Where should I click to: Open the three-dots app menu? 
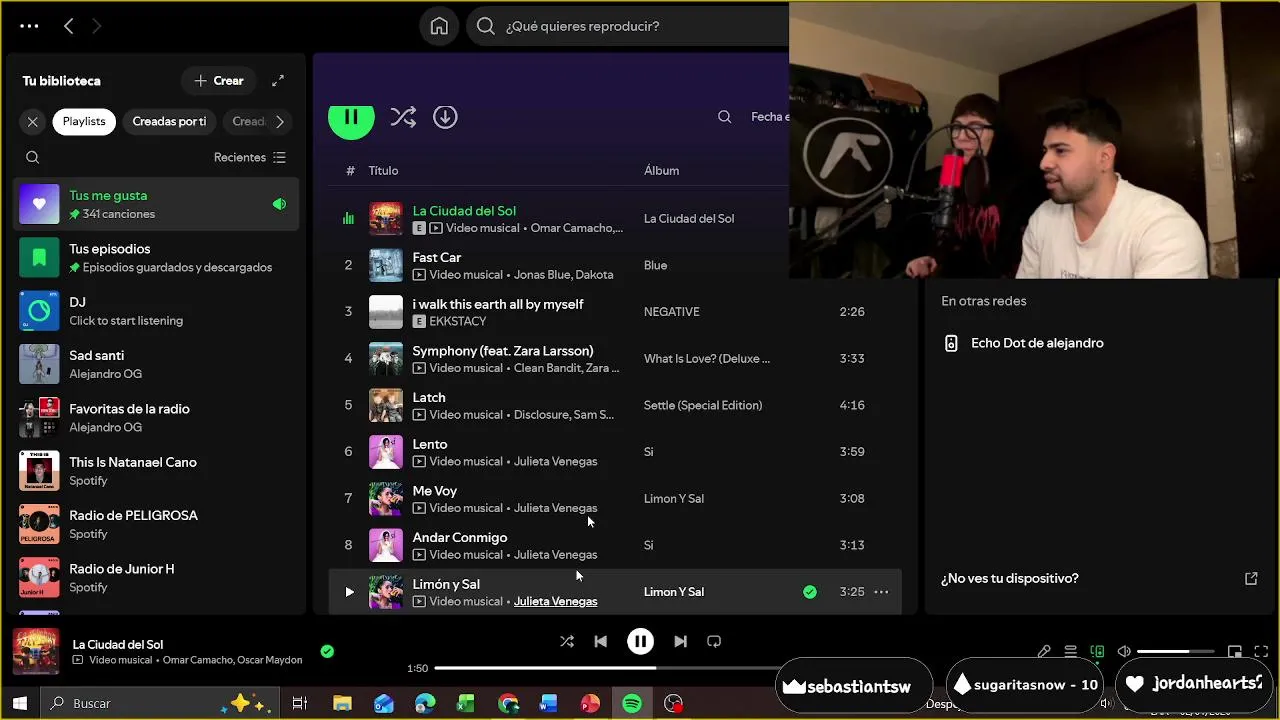click(29, 26)
